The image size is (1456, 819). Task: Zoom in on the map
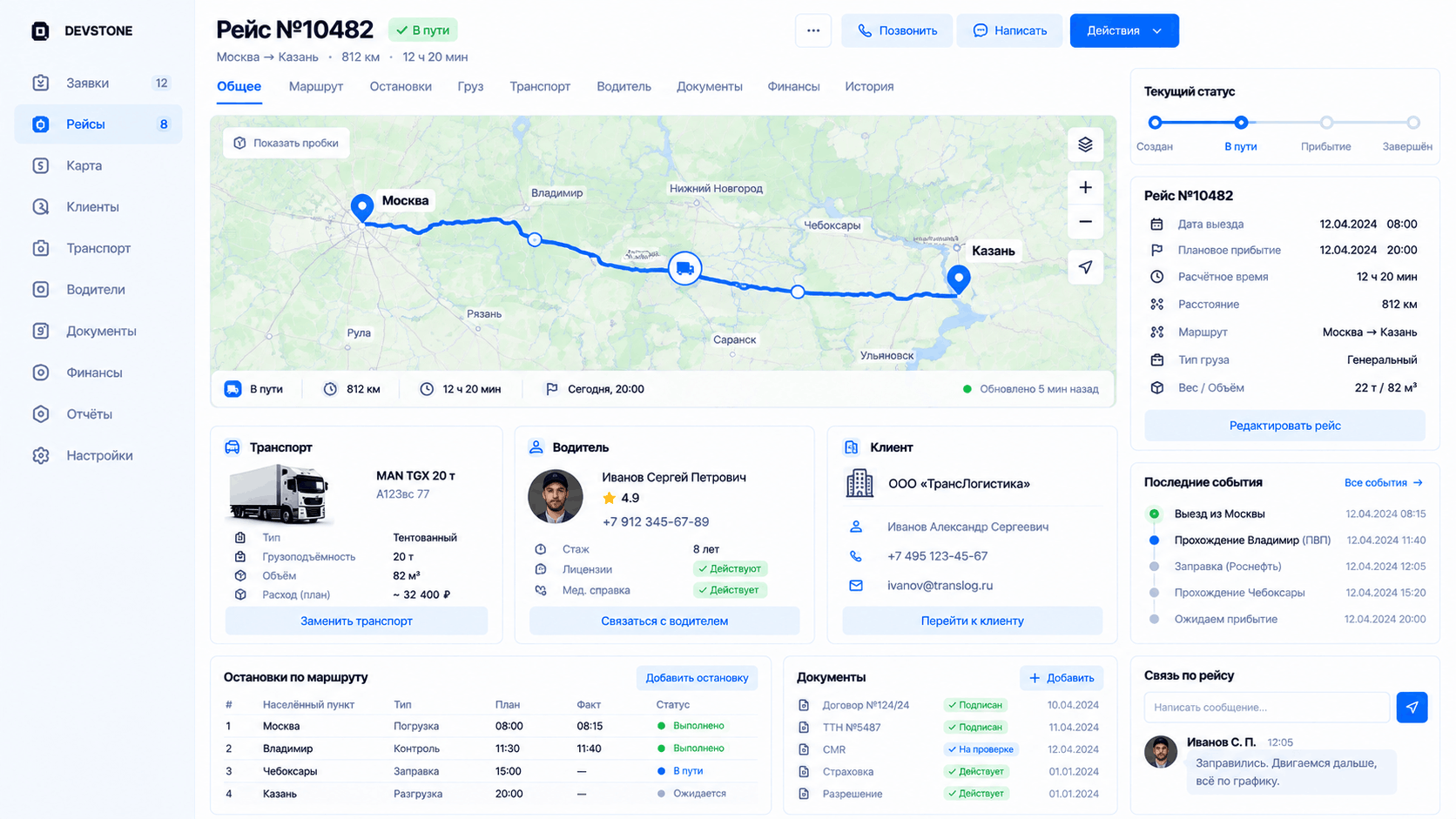click(1085, 187)
